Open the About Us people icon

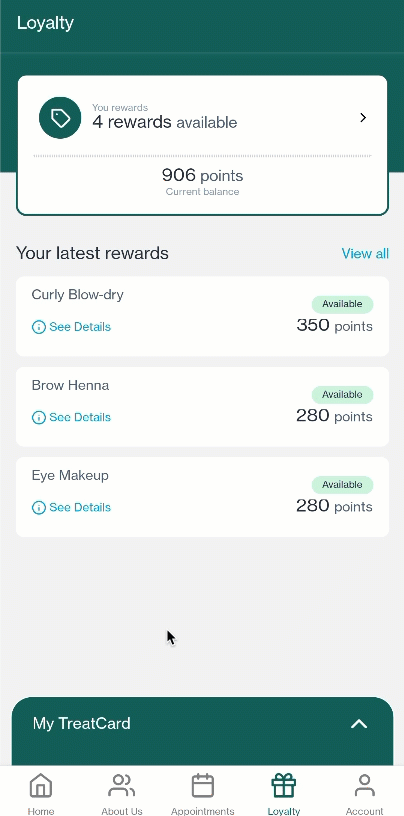pos(122,786)
